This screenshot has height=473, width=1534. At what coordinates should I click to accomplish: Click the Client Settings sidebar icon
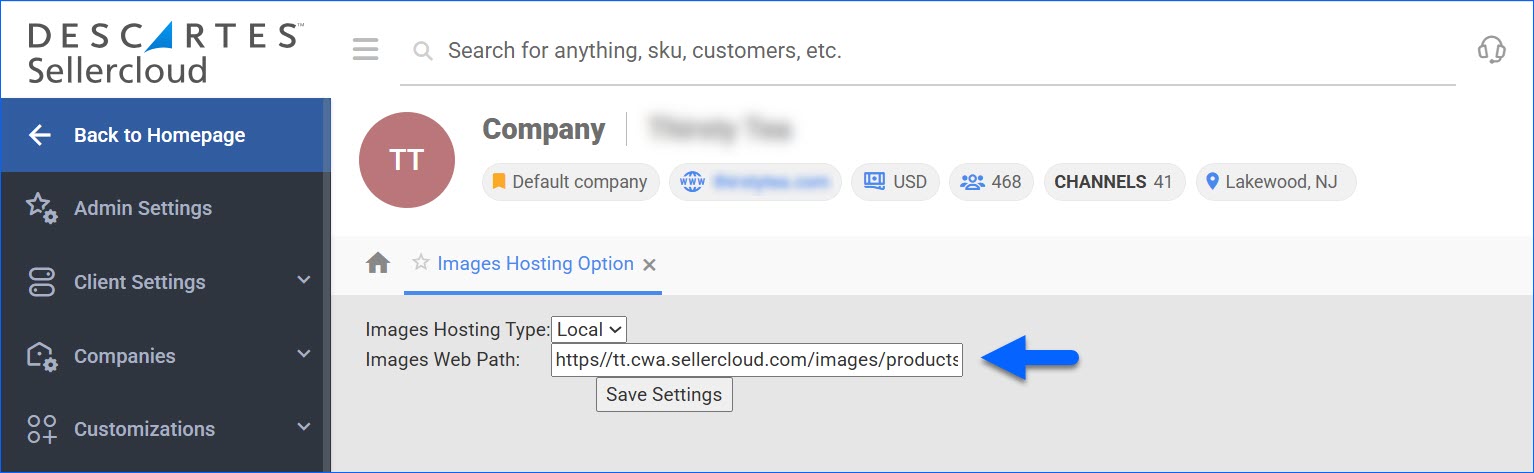click(x=41, y=282)
